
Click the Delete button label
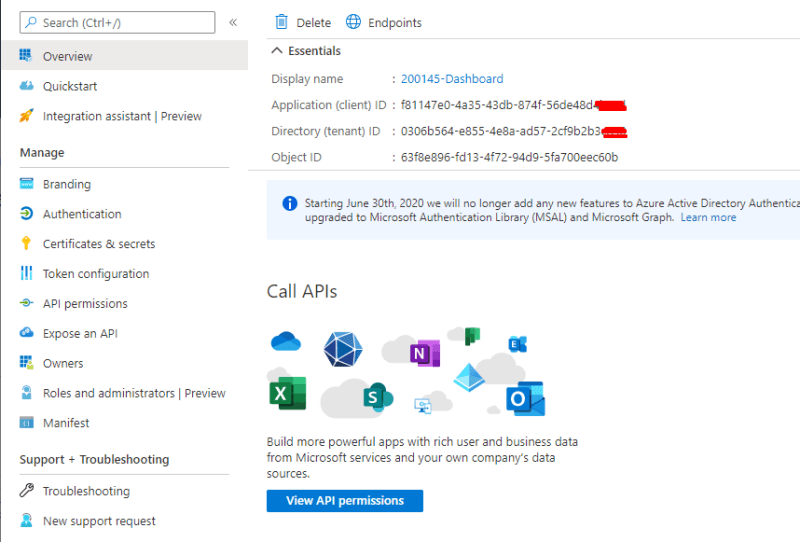tap(313, 22)
